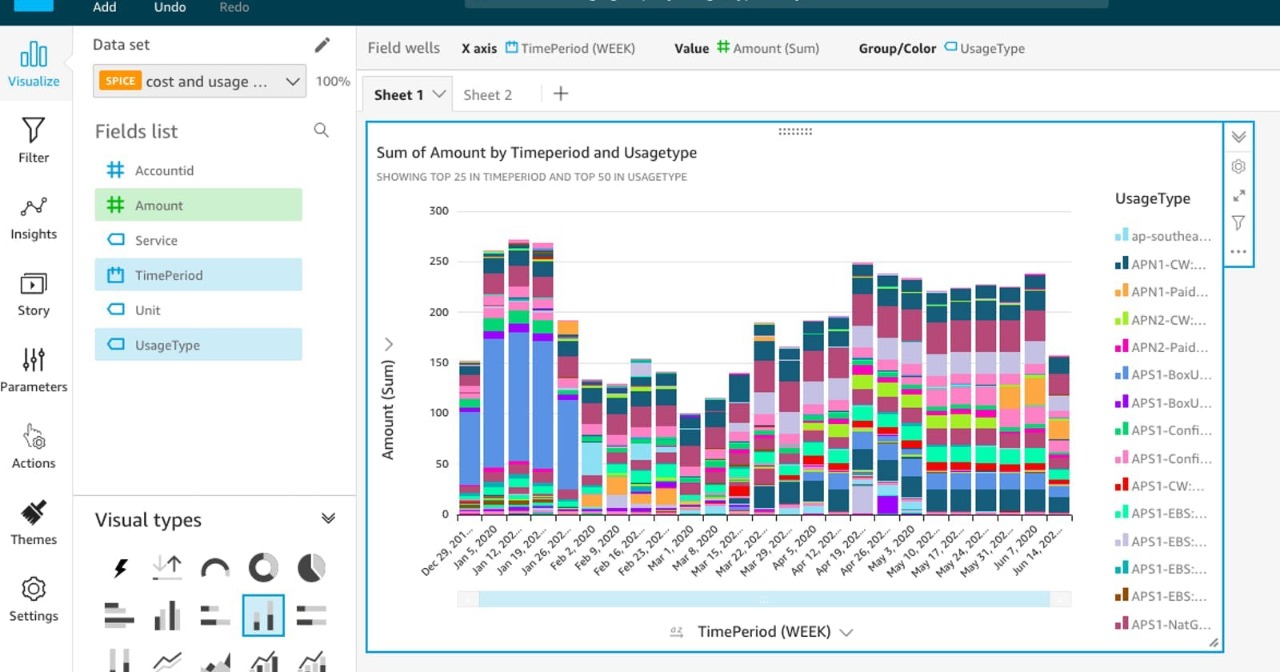The width and height of the screenshot is (1280, 672).
Task: Expand the TimePeriod (WEEK) axis menu
Action: point(846,632)
